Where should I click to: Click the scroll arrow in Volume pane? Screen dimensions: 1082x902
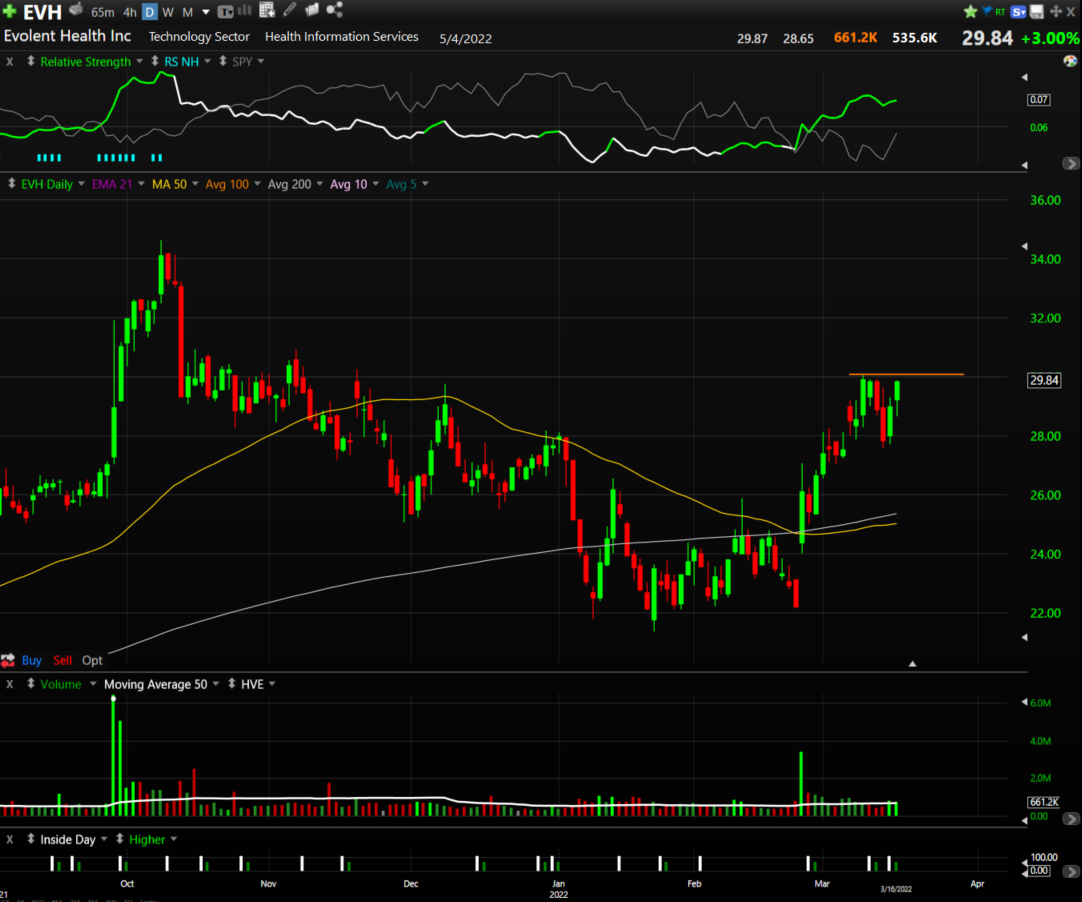1070,818
